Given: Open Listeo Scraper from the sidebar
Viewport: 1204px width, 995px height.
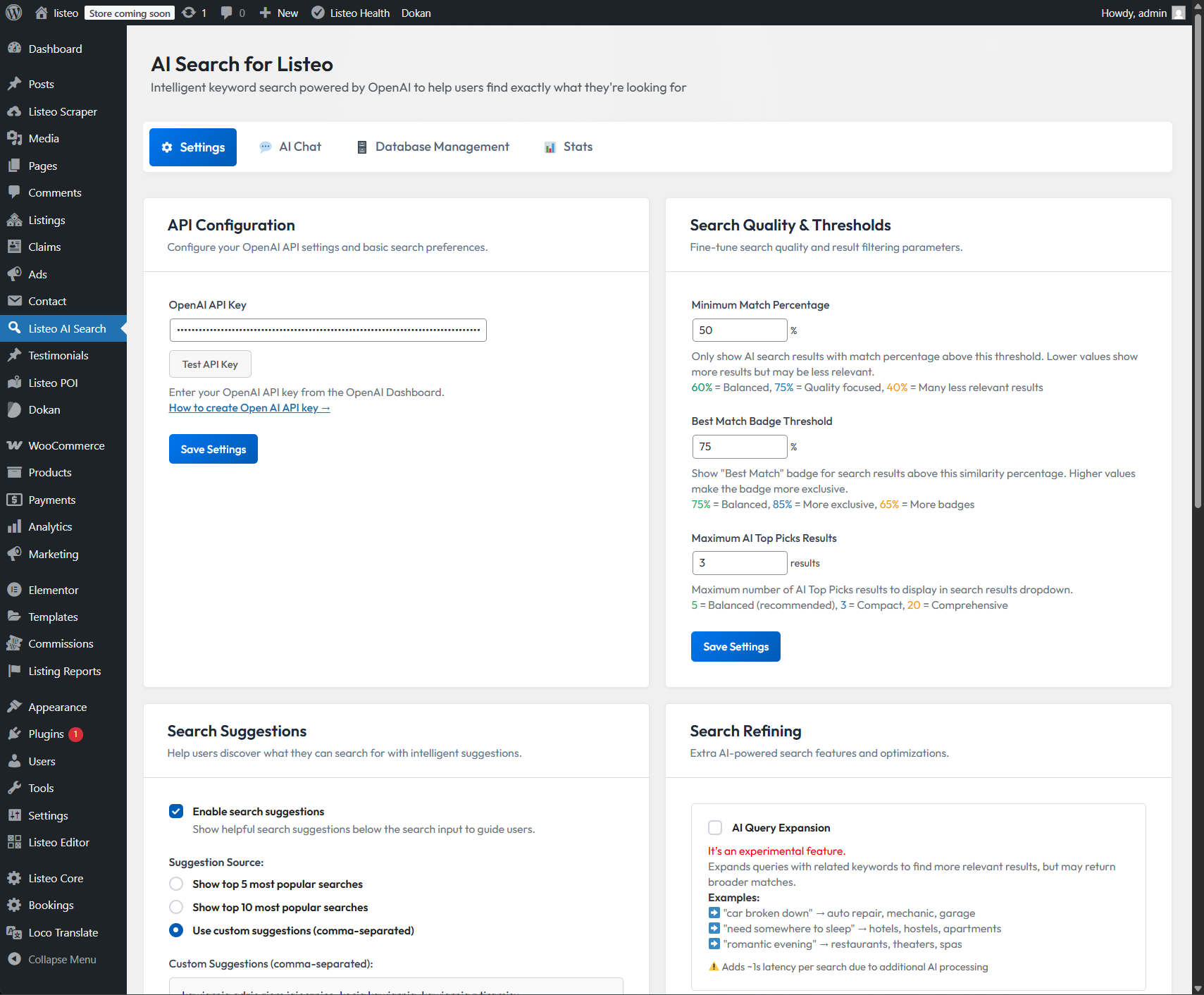Looking at the screenshot, I should coord(63,111).
